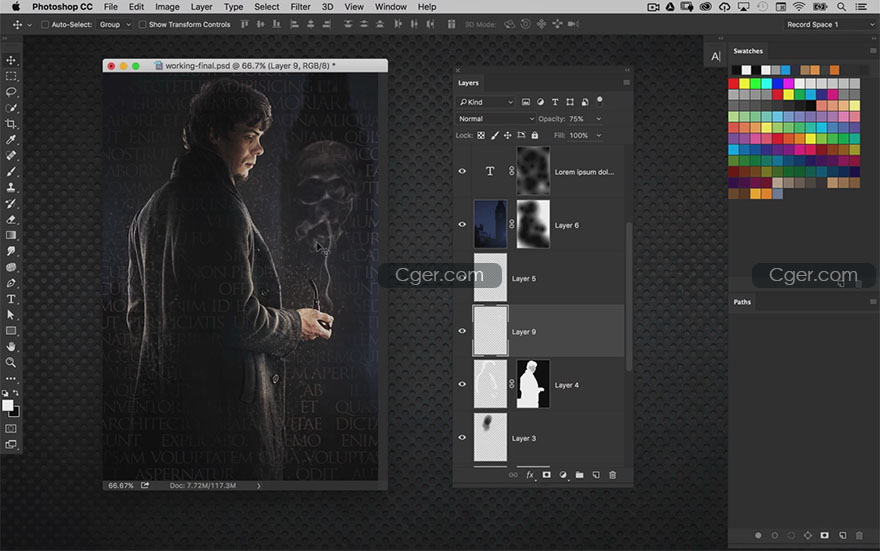Open the Filter menu

[x=300, y=7]
